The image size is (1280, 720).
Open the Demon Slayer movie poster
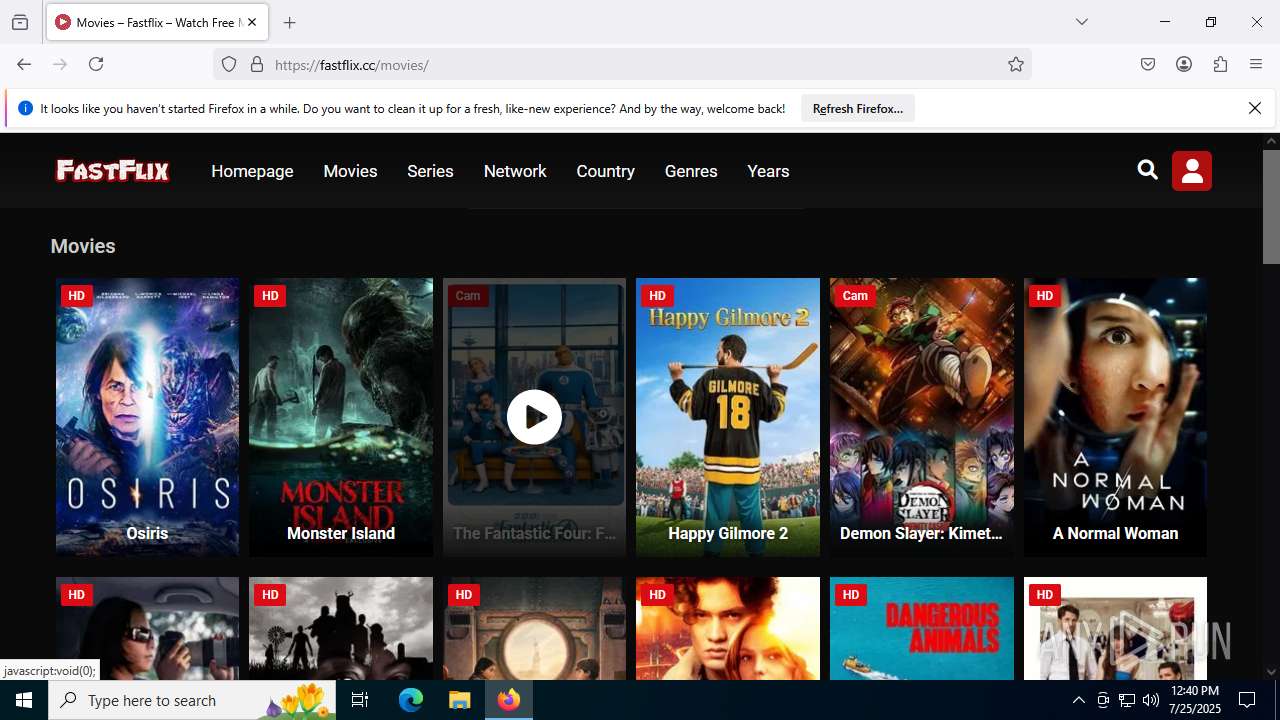pos(921,417)
